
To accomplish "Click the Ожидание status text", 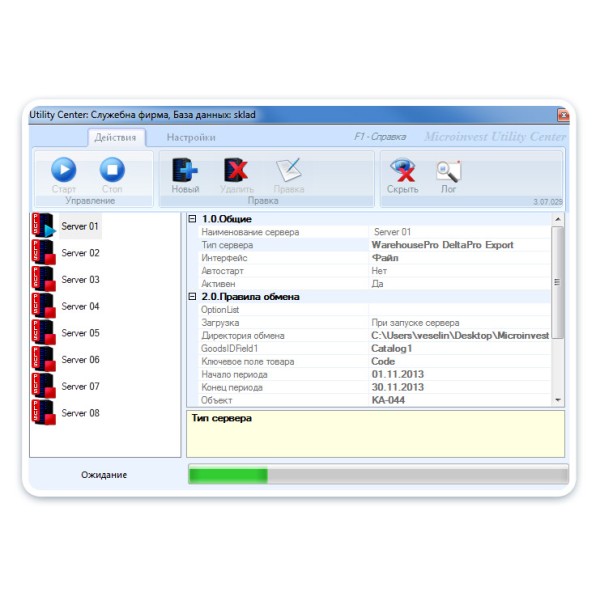I will [104, 475].
